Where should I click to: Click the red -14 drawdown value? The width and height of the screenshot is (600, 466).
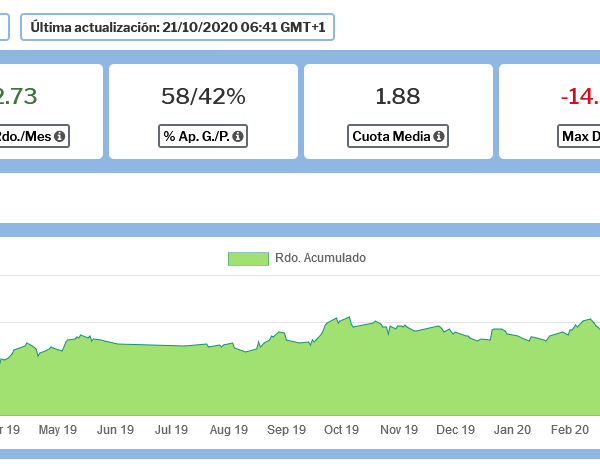580,96
